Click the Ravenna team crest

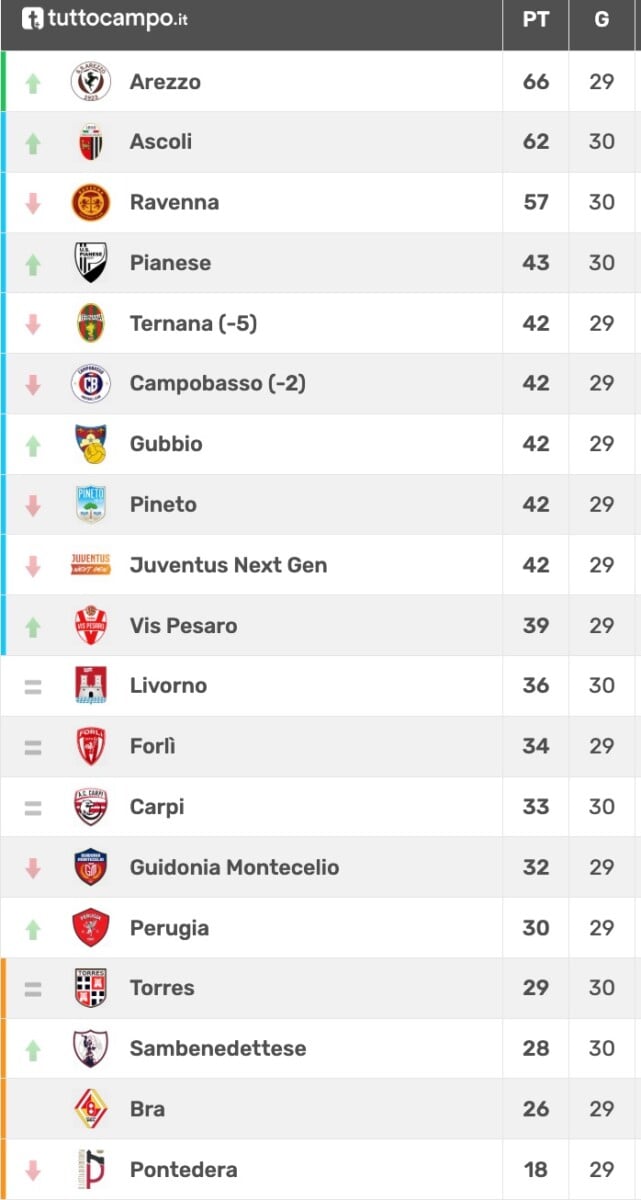coord(91,202)
